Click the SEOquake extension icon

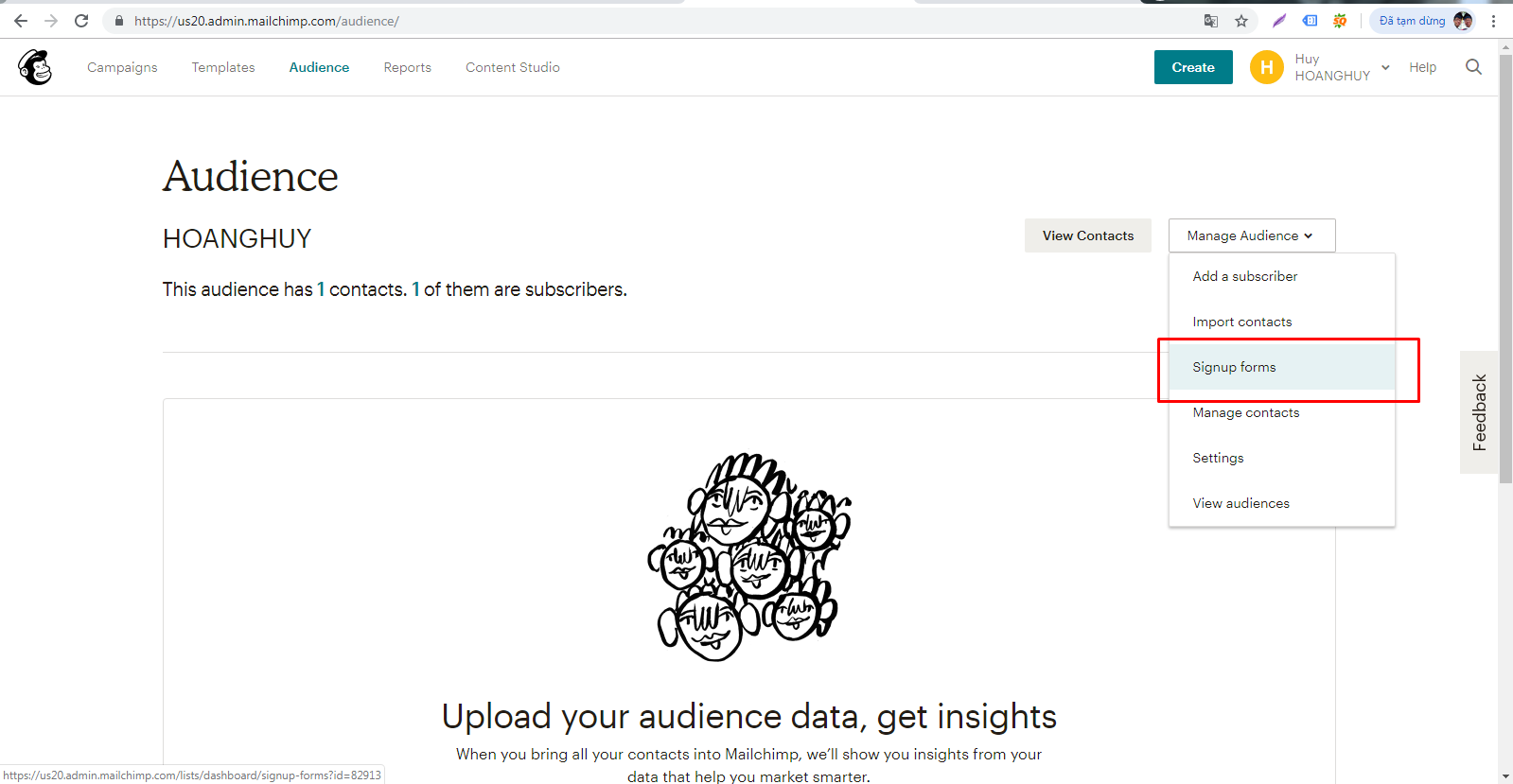click(1340, 21)
